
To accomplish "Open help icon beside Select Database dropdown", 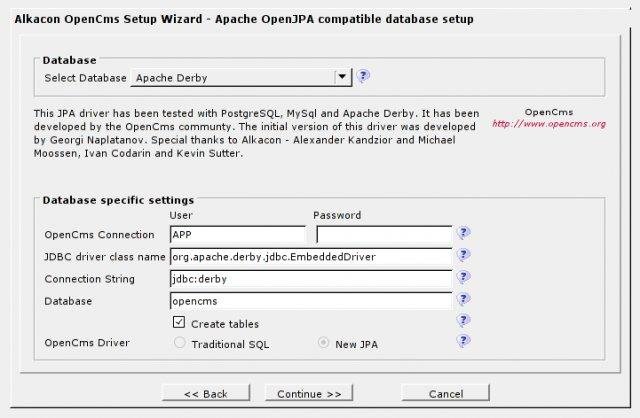I will tap(363, 76).
